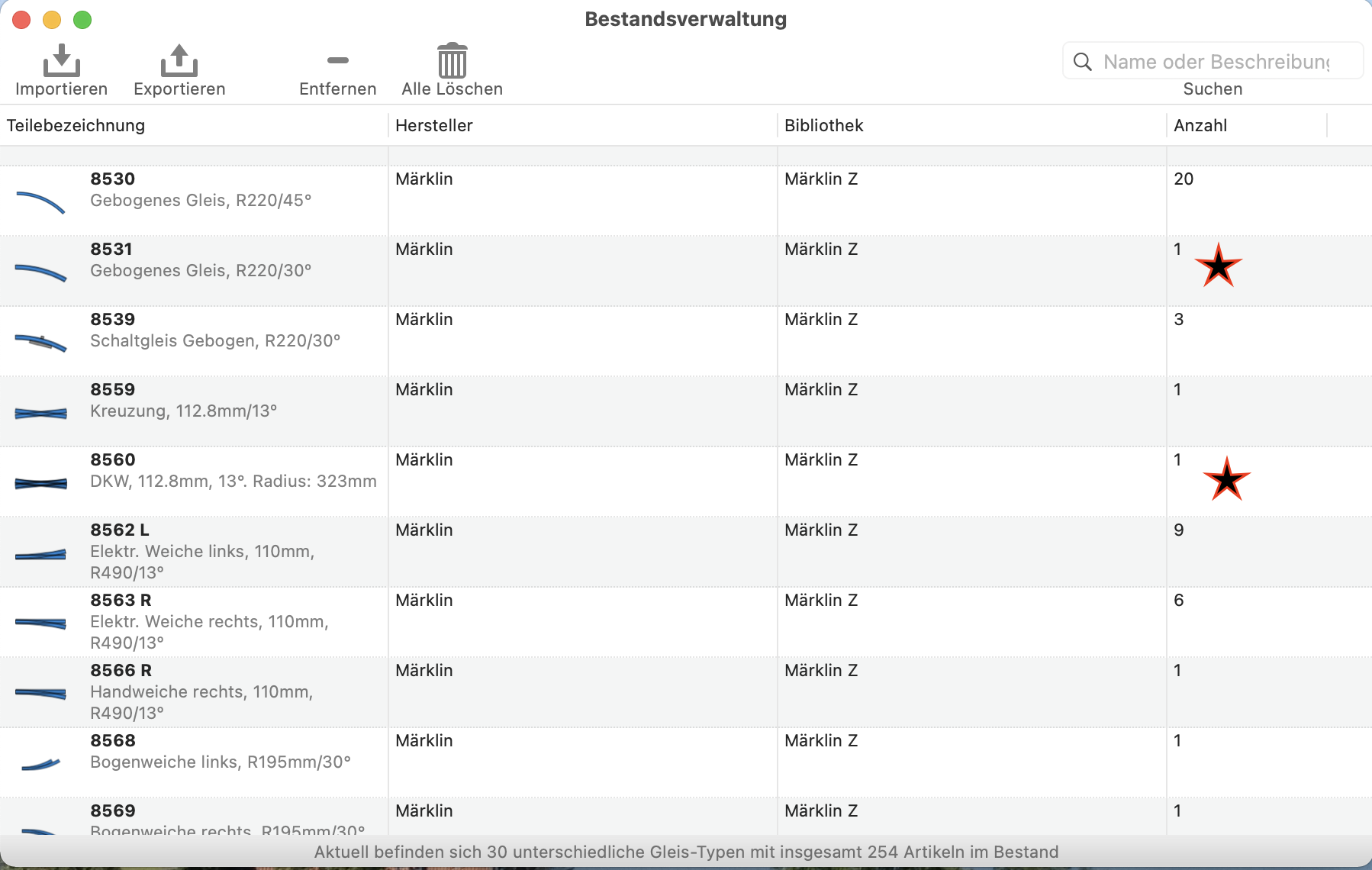1372x870 pixels.
Task: Click description Gebogenes Gleis, R220/45°
Action: point(201,201)
